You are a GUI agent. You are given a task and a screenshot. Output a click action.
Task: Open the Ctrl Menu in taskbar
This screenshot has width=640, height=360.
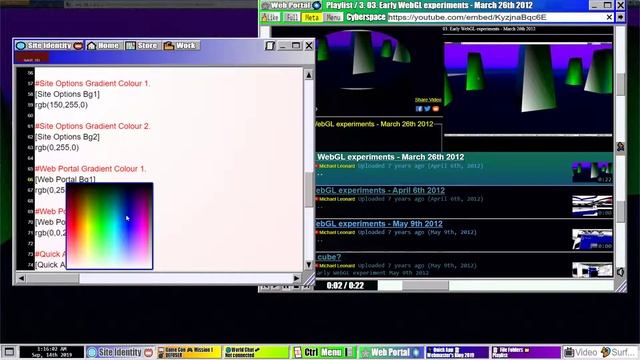coord(324,352)
